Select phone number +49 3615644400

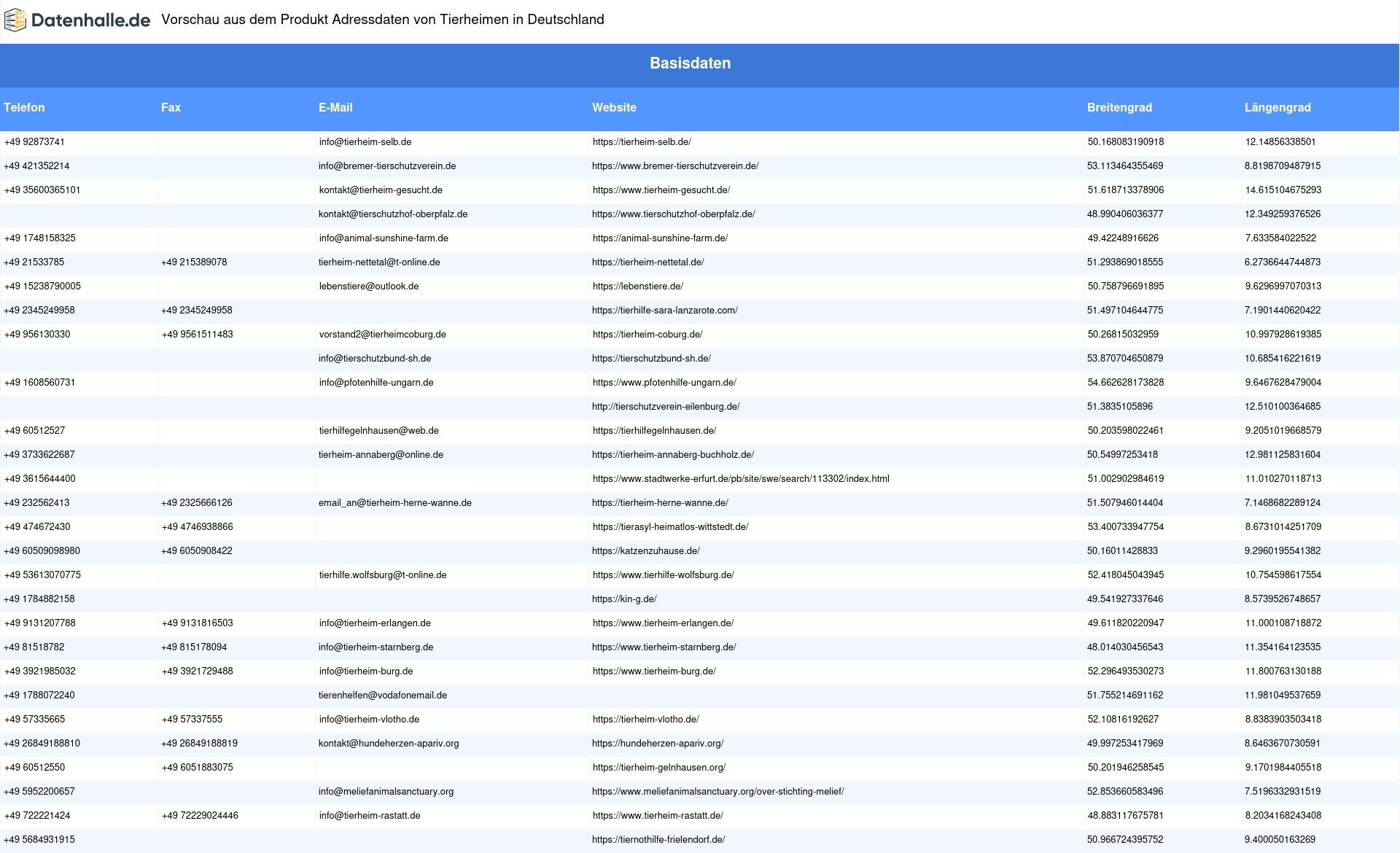click(x=40, y=479)
